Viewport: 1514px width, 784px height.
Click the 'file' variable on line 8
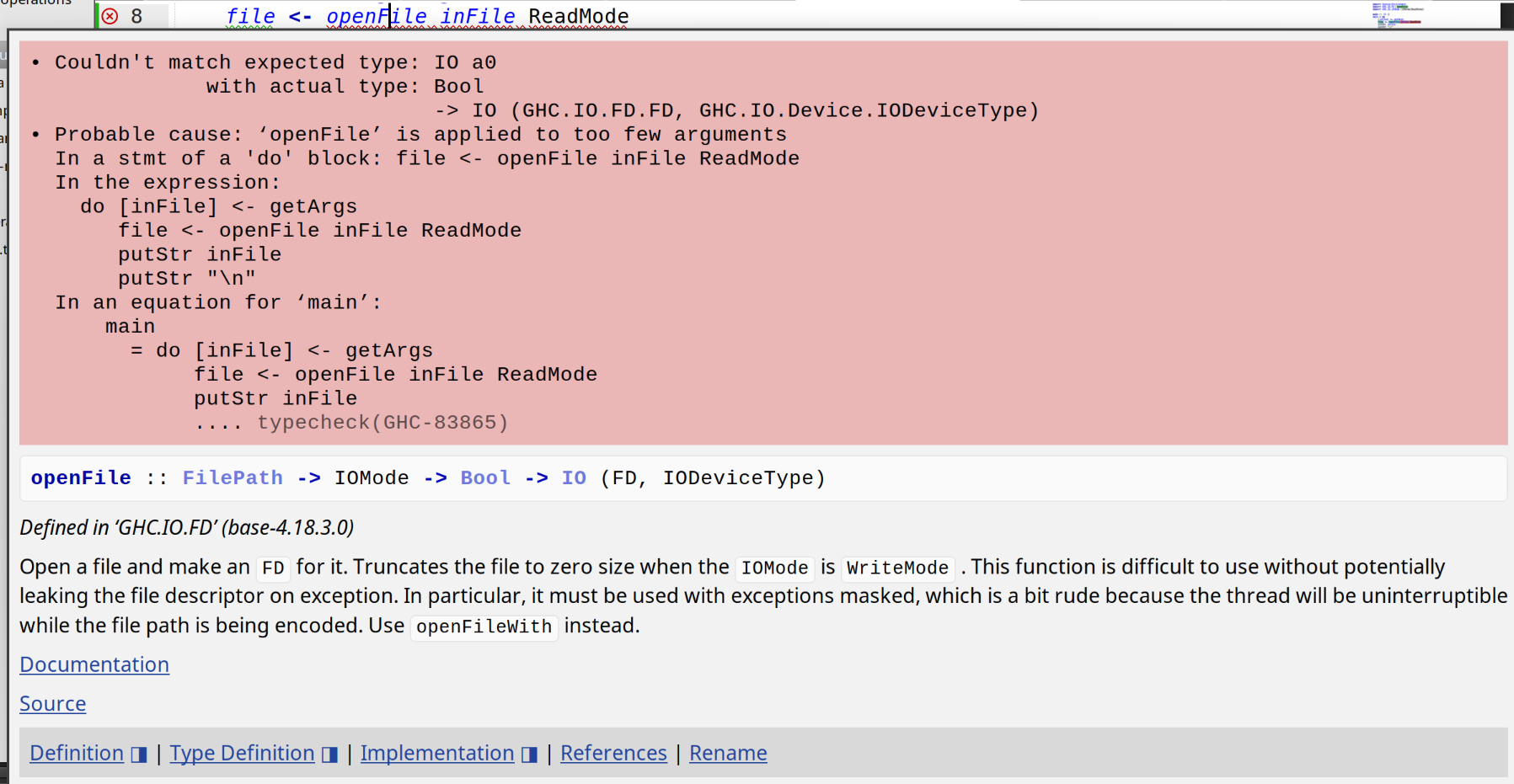pos(250,16)
